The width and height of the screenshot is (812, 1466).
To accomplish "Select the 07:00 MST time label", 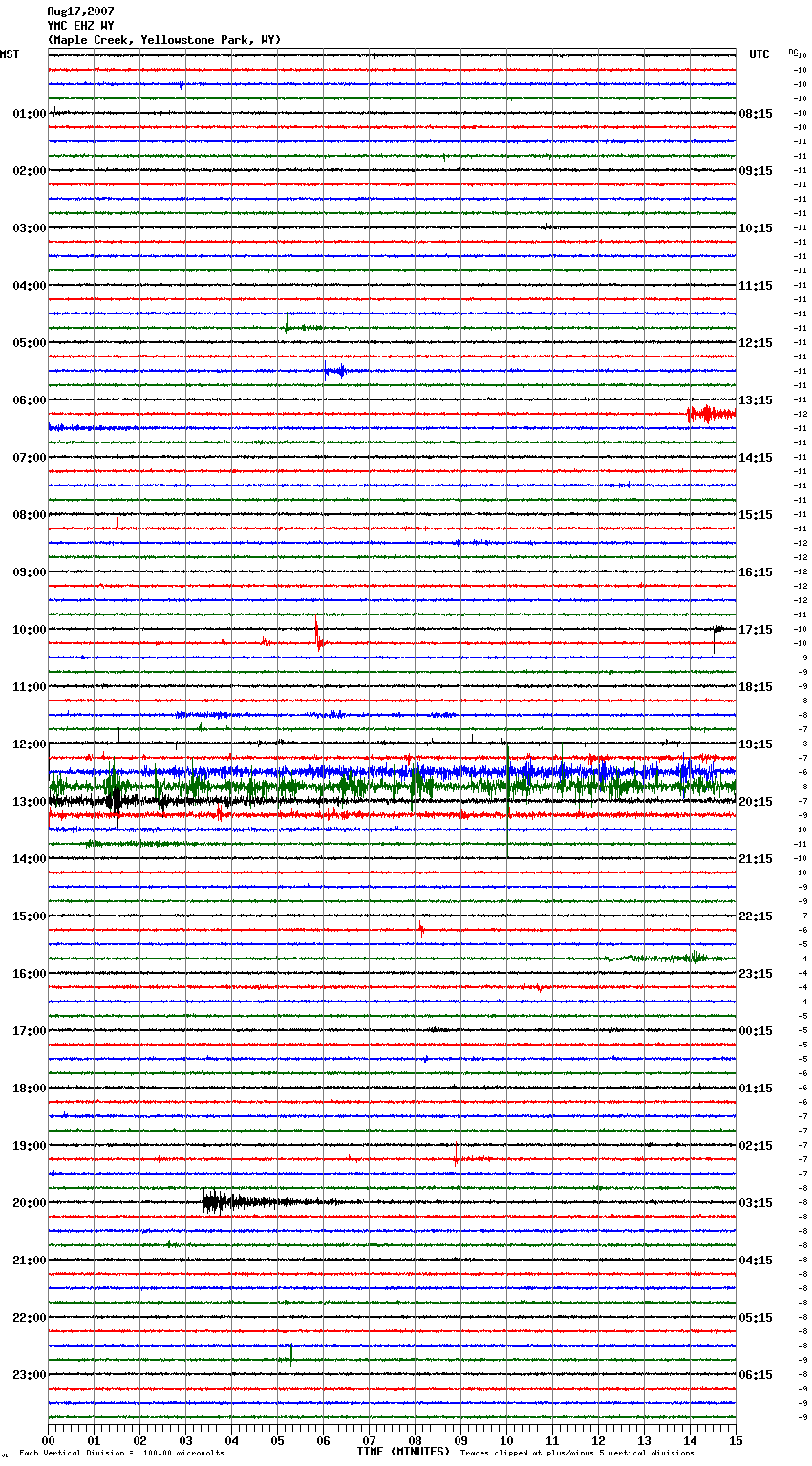I will point(30,458).
